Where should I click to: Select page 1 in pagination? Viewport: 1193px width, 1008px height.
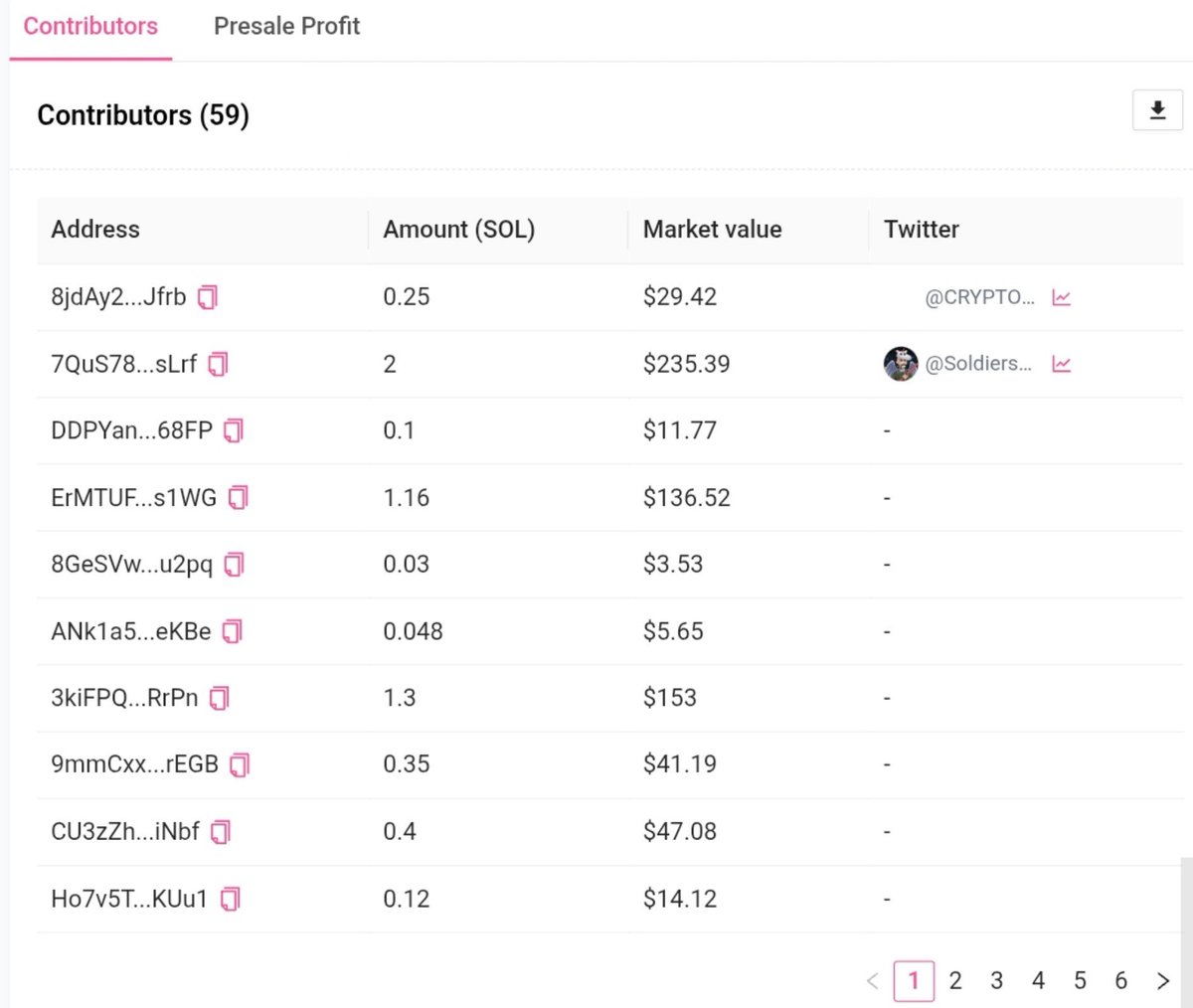click(x=913, y=981)
